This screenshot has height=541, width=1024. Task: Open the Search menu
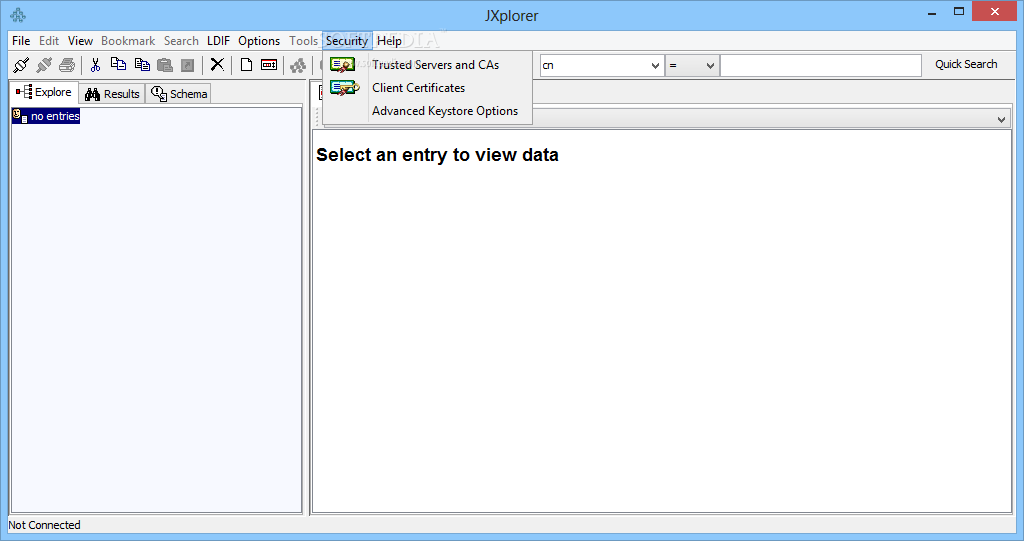[181, 41]
